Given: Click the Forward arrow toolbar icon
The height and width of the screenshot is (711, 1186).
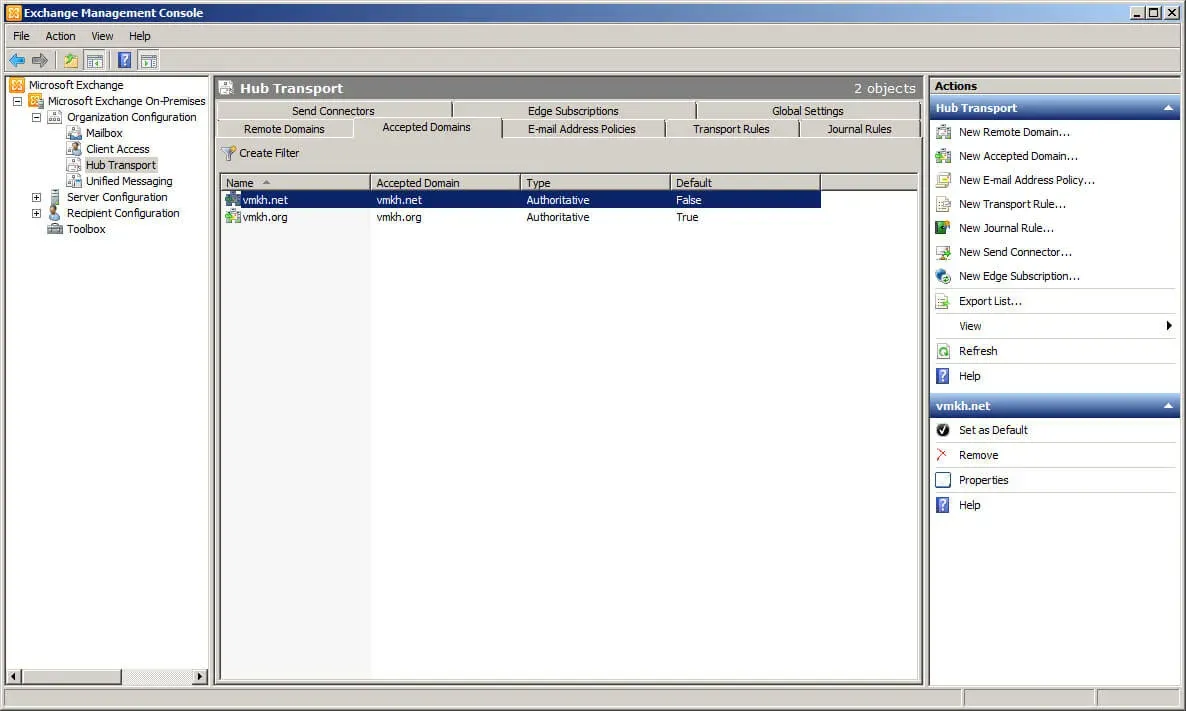Looking at the screenshot, I should click(40, 61).
